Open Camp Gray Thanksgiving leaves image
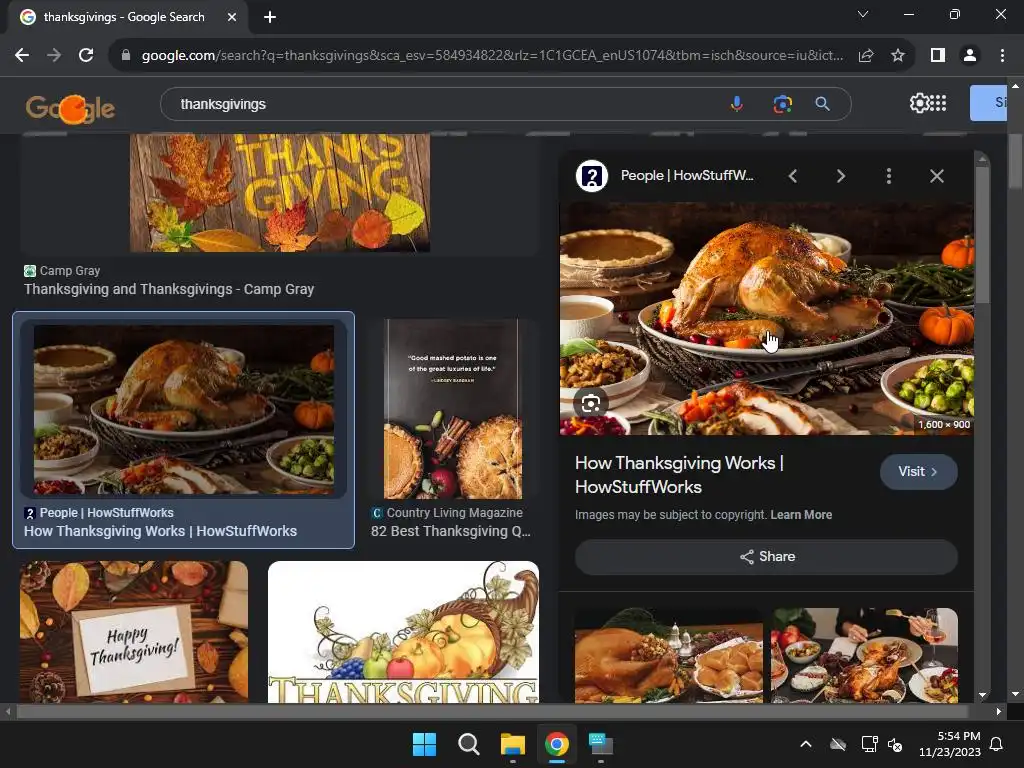Viewport: 1024px width, 768px height. pos(280,193)
